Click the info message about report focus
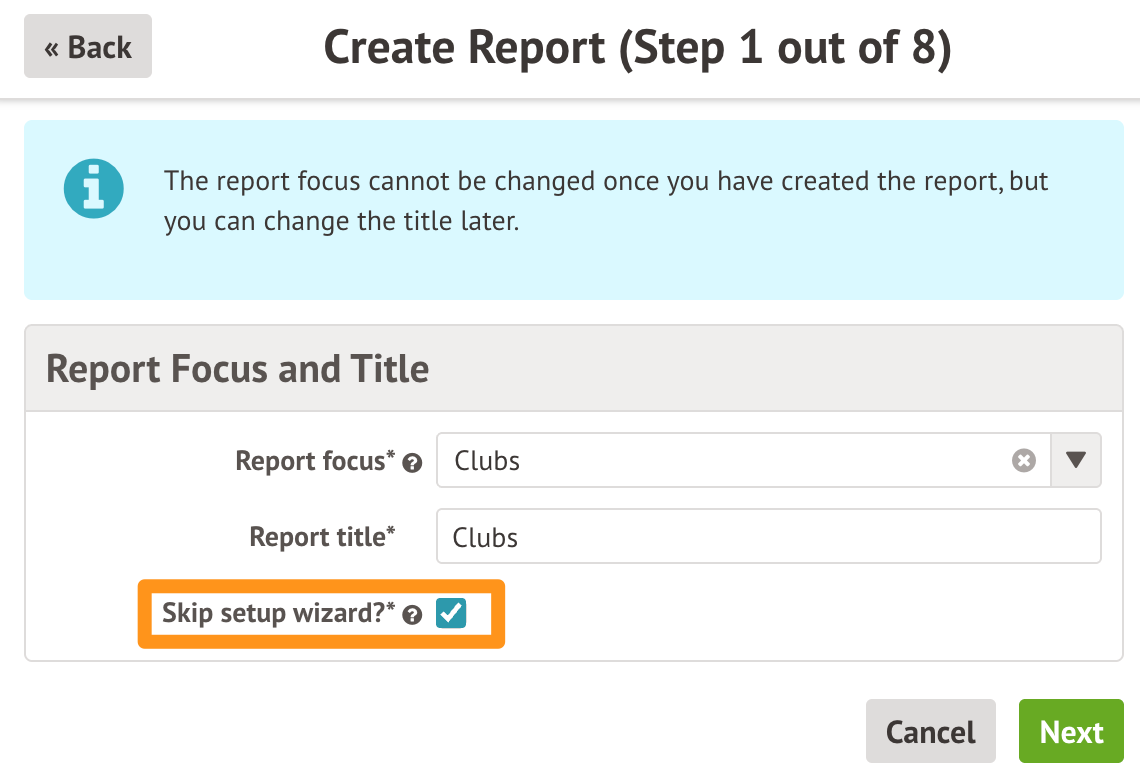 pyautogui.click(x=605, y=201)
